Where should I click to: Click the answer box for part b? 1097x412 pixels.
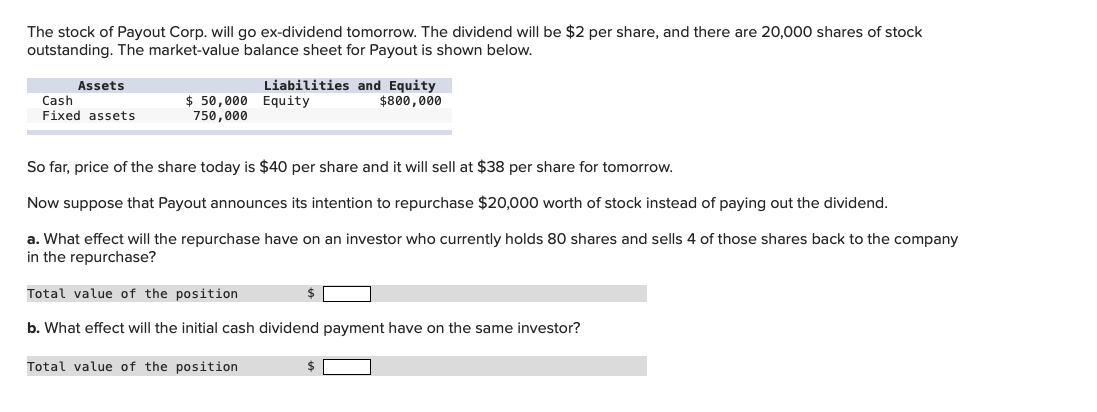tap(347, 367)
